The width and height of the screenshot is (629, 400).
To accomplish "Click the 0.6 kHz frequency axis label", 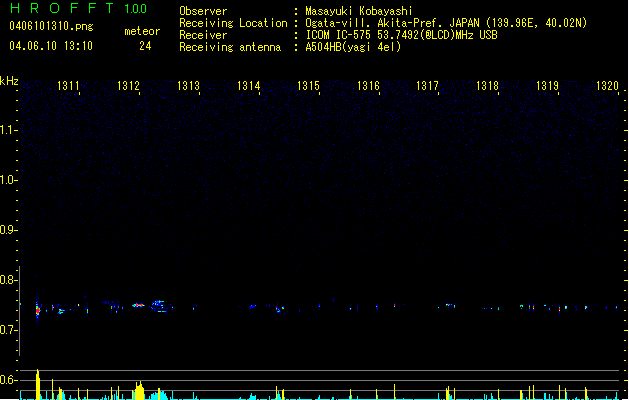I will click(8, 380).
